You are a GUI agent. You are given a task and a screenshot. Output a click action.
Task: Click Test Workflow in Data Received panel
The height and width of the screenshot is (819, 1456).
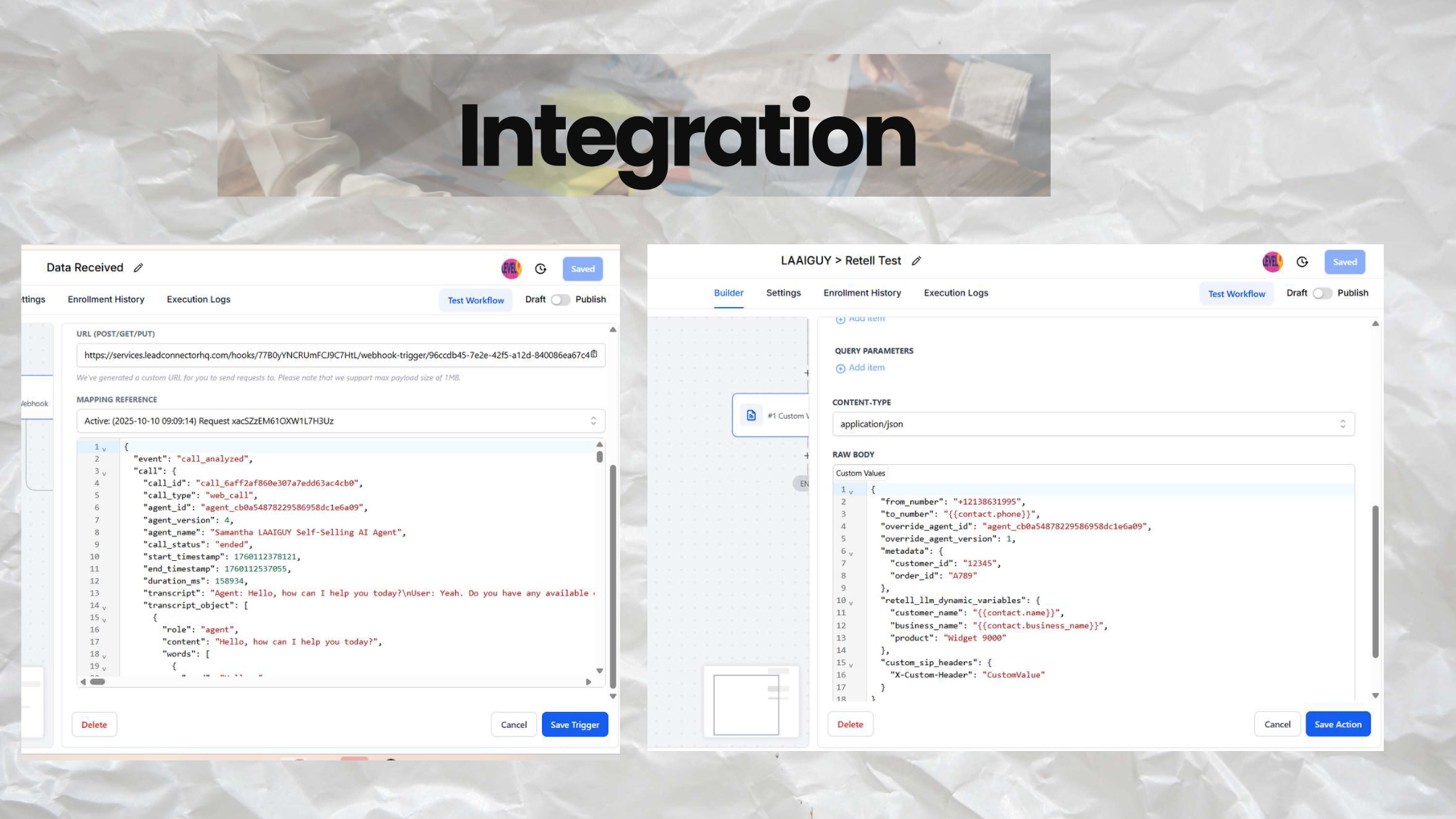point(475,300)
